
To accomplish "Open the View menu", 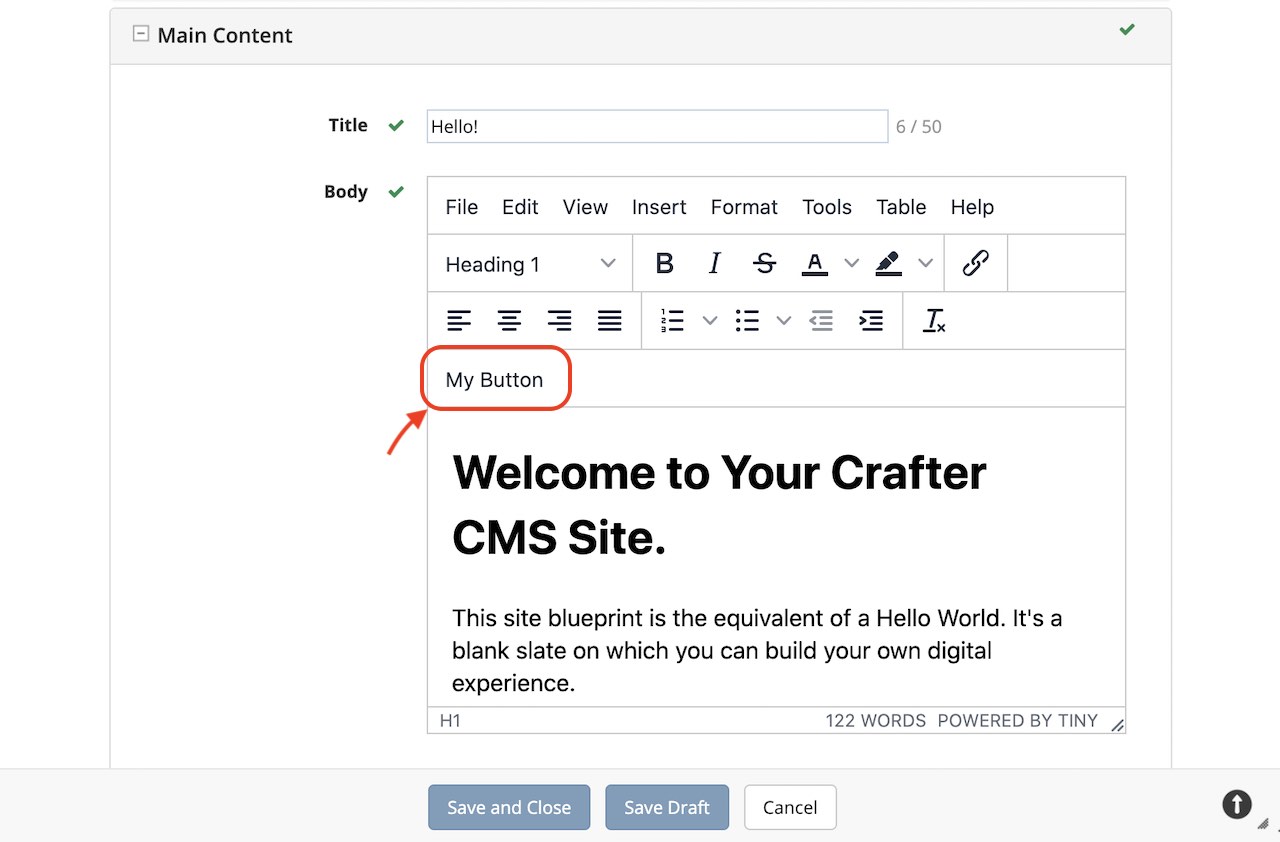I will point(585,207).
